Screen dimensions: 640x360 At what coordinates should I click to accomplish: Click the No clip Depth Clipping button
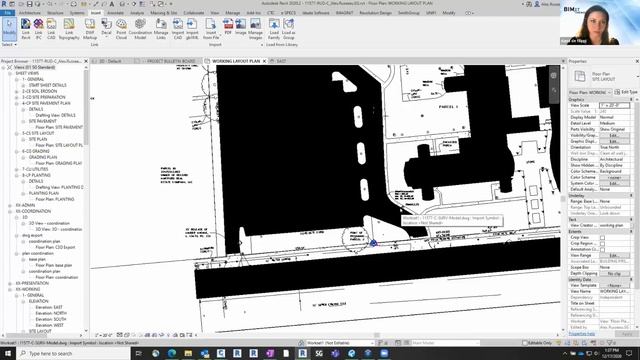(x=614, y=273)
